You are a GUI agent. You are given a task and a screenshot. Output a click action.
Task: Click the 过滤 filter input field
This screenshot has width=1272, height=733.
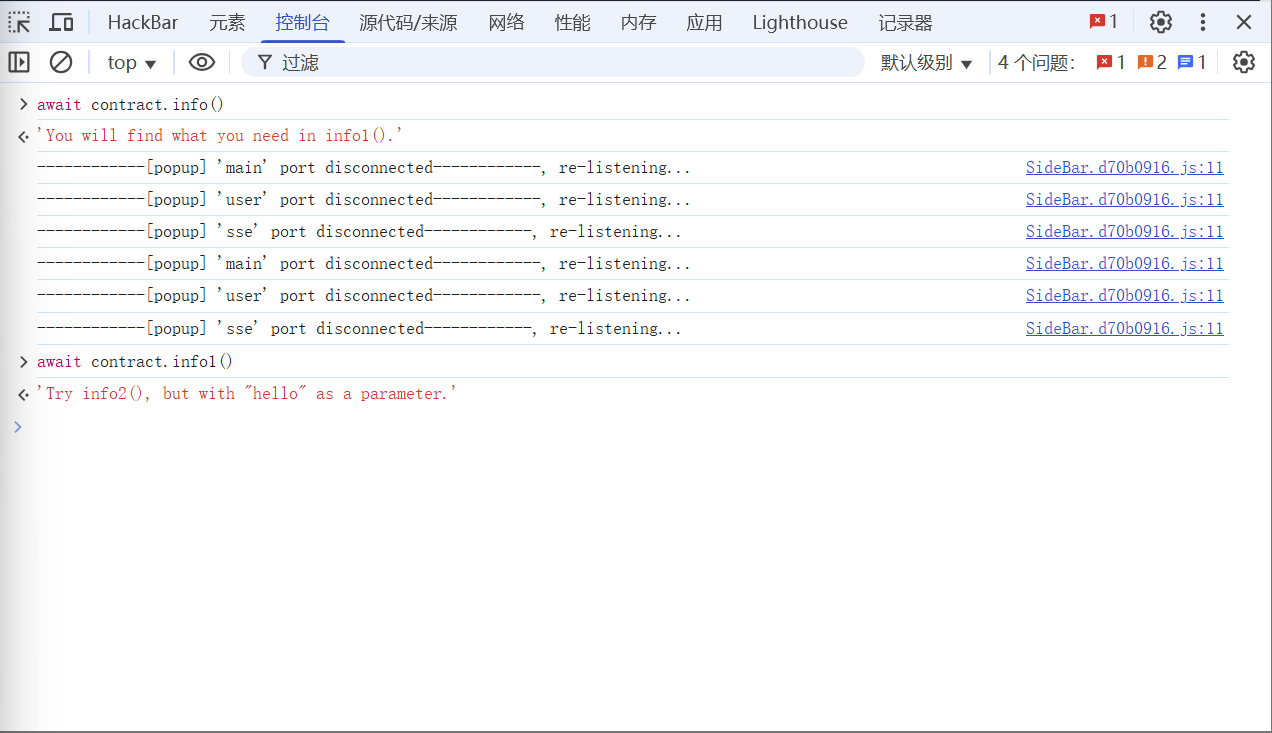[560, 62]
